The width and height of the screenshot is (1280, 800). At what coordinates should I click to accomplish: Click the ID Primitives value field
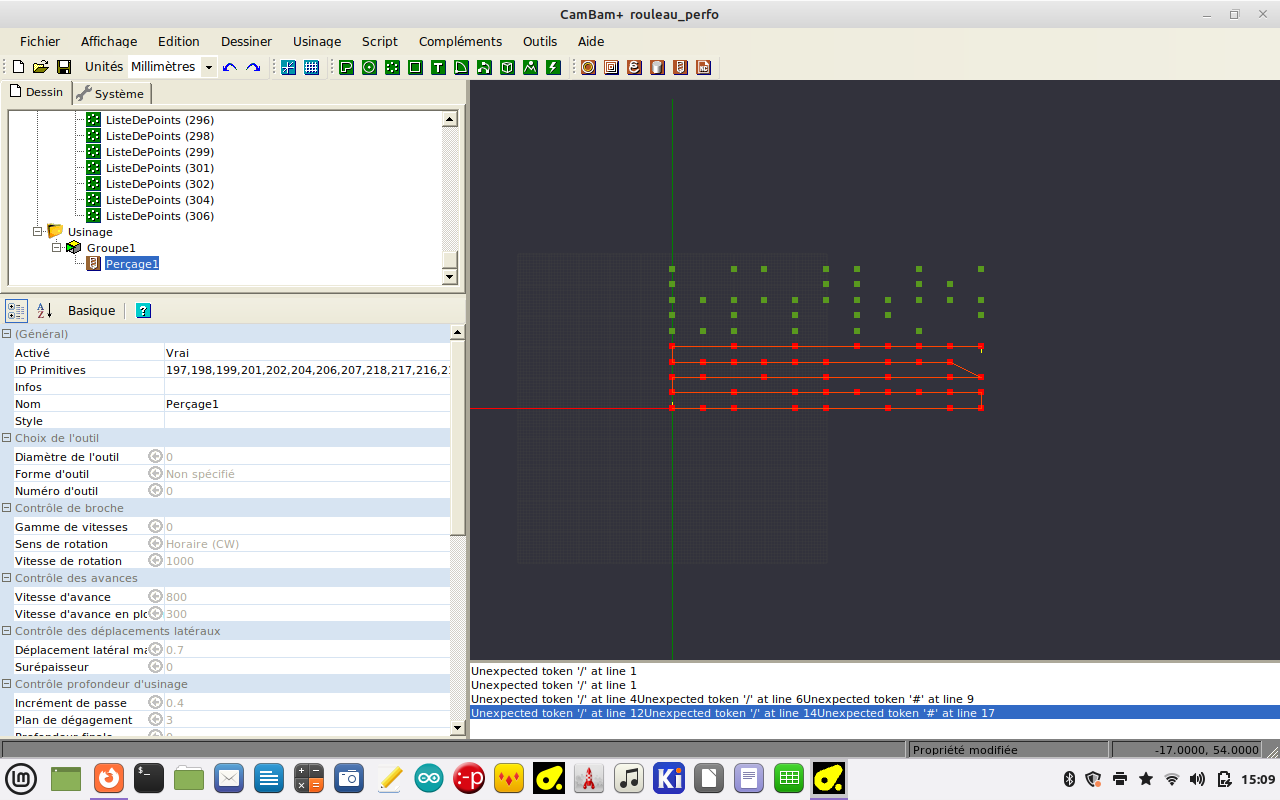click(x=307, y=370)
